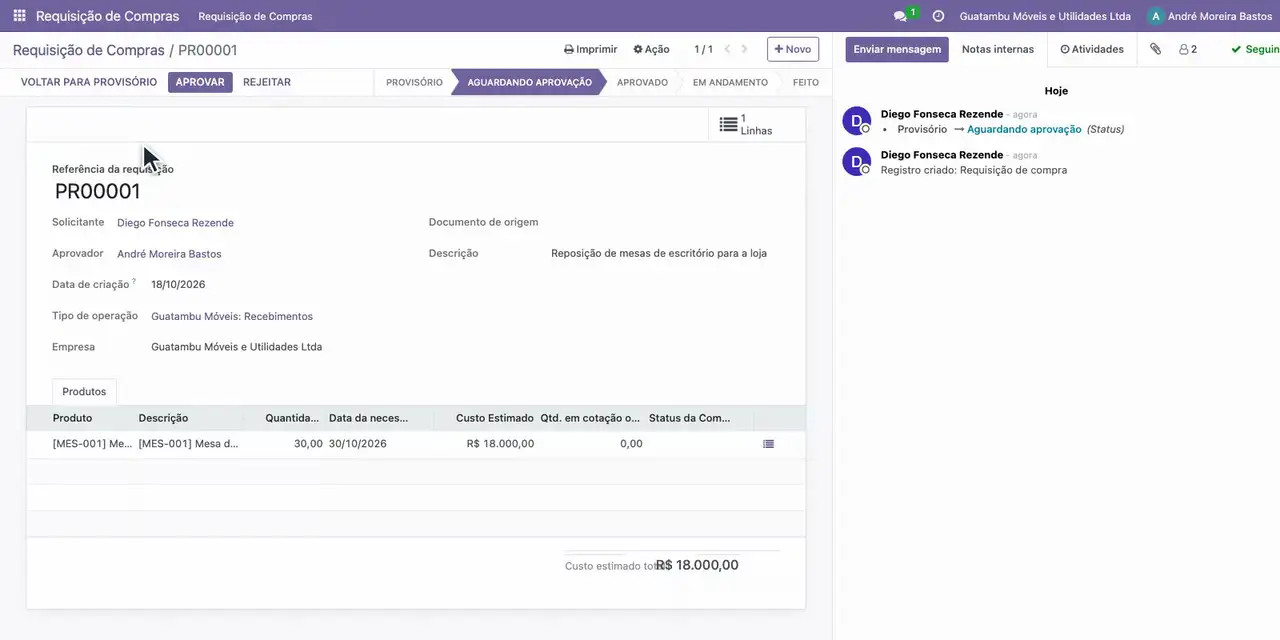Toggle the Seguindo following button

pos(1256,49)
